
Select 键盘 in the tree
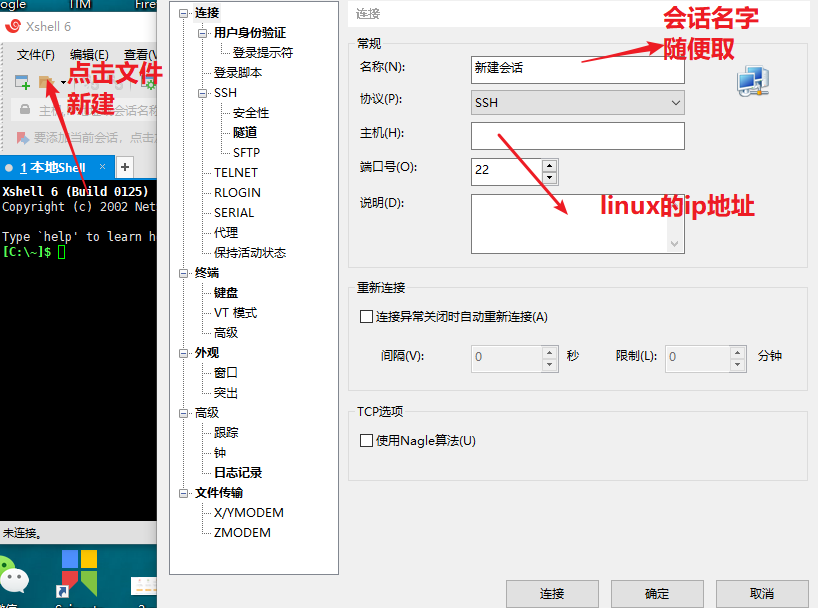(226, 293)
